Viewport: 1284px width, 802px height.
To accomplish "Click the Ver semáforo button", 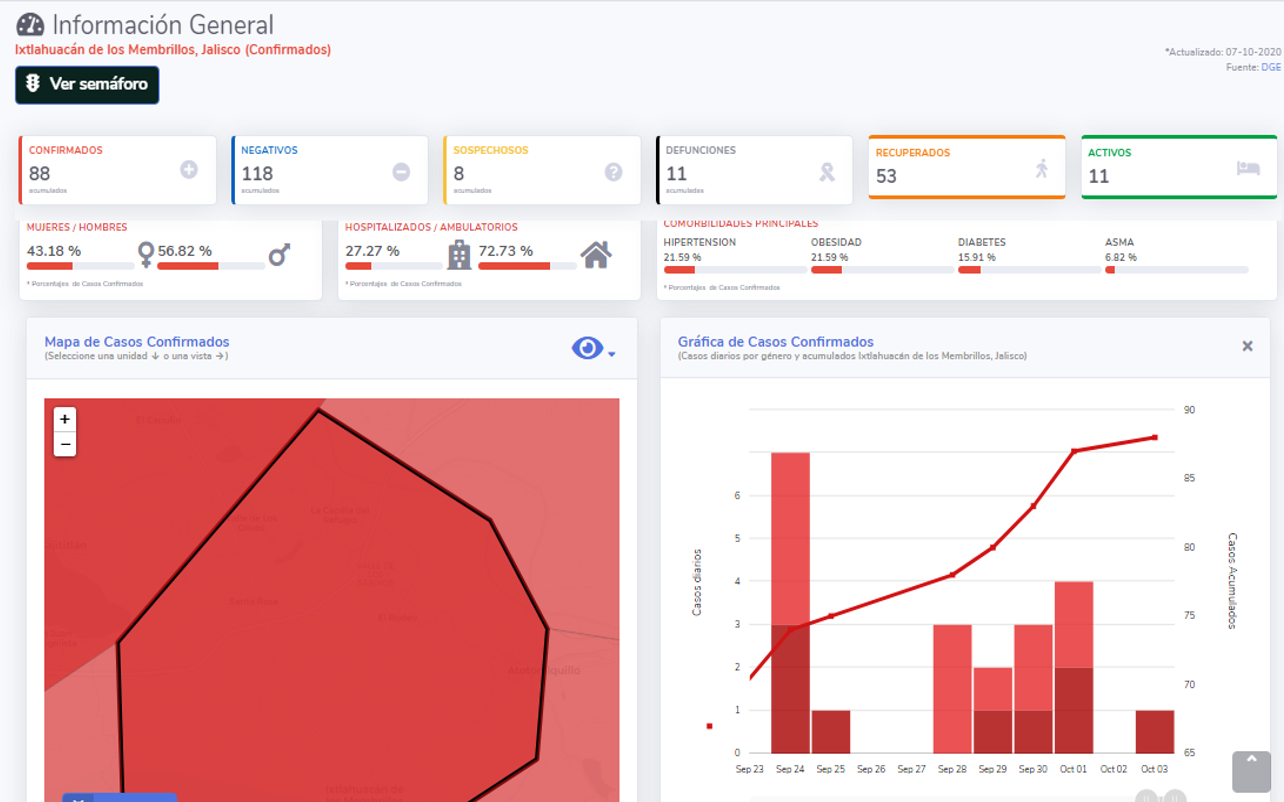I will pos(87,85).
